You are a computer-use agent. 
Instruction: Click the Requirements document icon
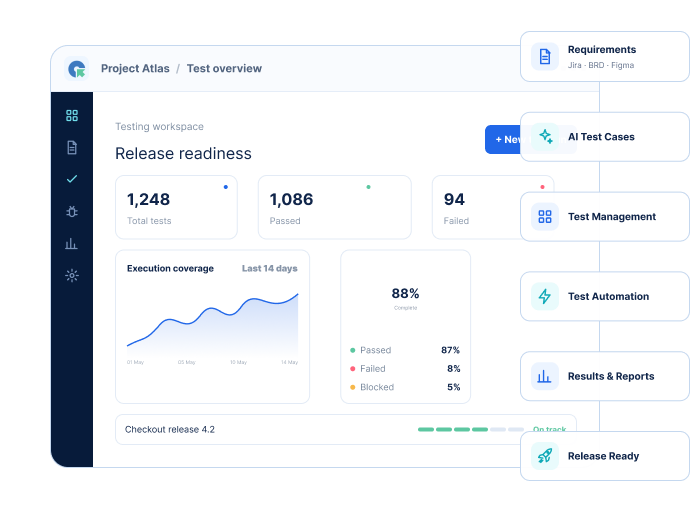[x=545, y=56]
